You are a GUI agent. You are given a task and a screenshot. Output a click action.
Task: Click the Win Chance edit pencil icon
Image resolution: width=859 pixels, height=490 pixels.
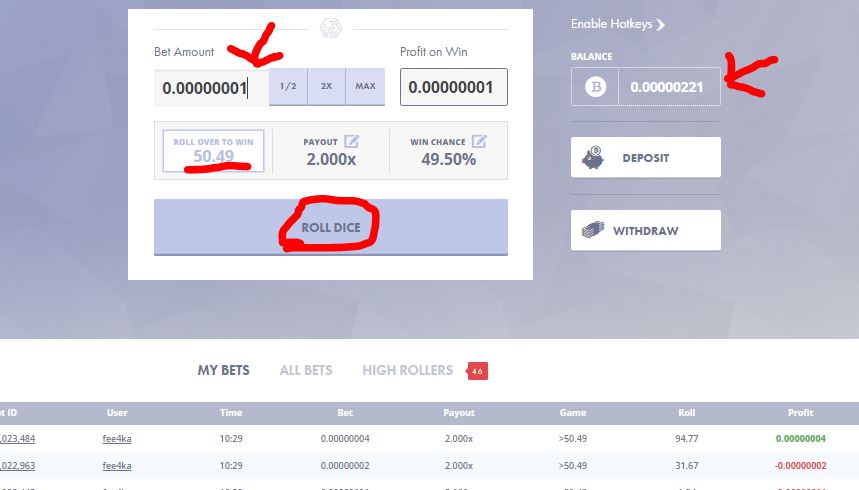click(x=479, y=142)
